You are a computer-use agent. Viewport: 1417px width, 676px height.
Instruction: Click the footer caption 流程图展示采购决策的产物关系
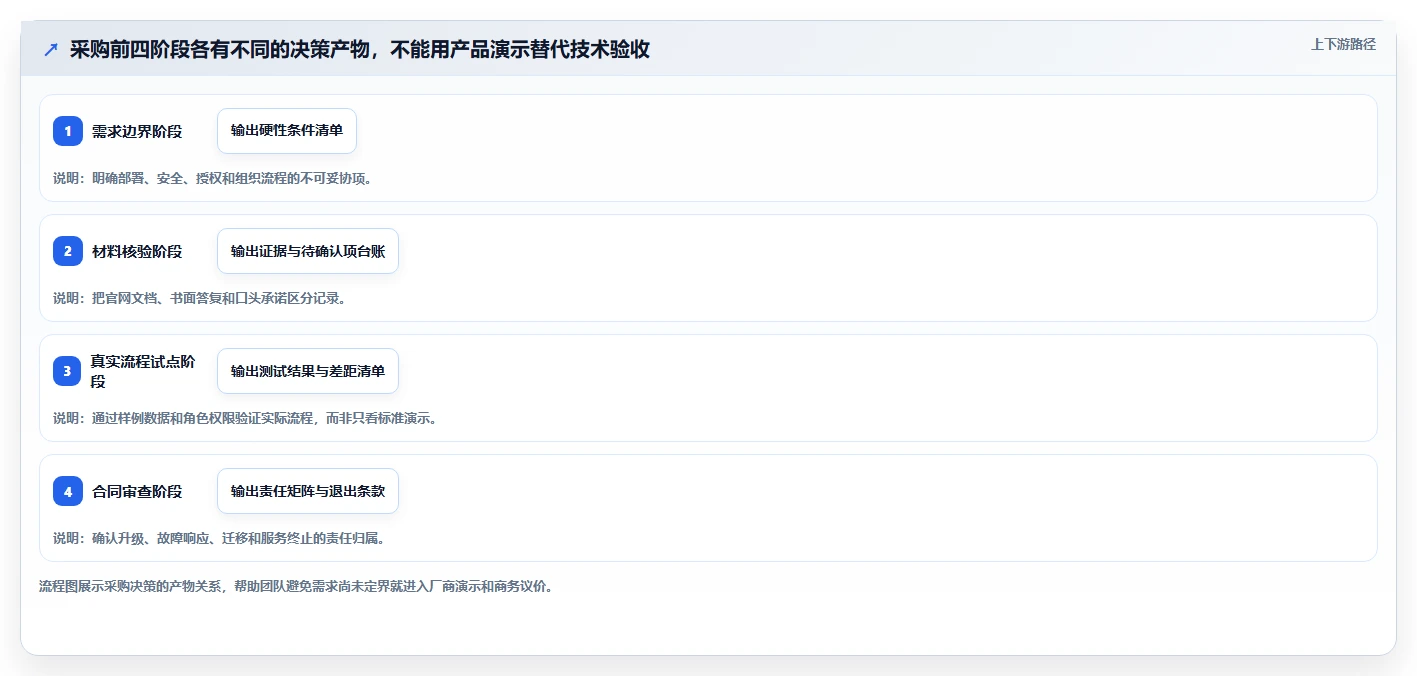pyautogui.click(x=296, y=586)
